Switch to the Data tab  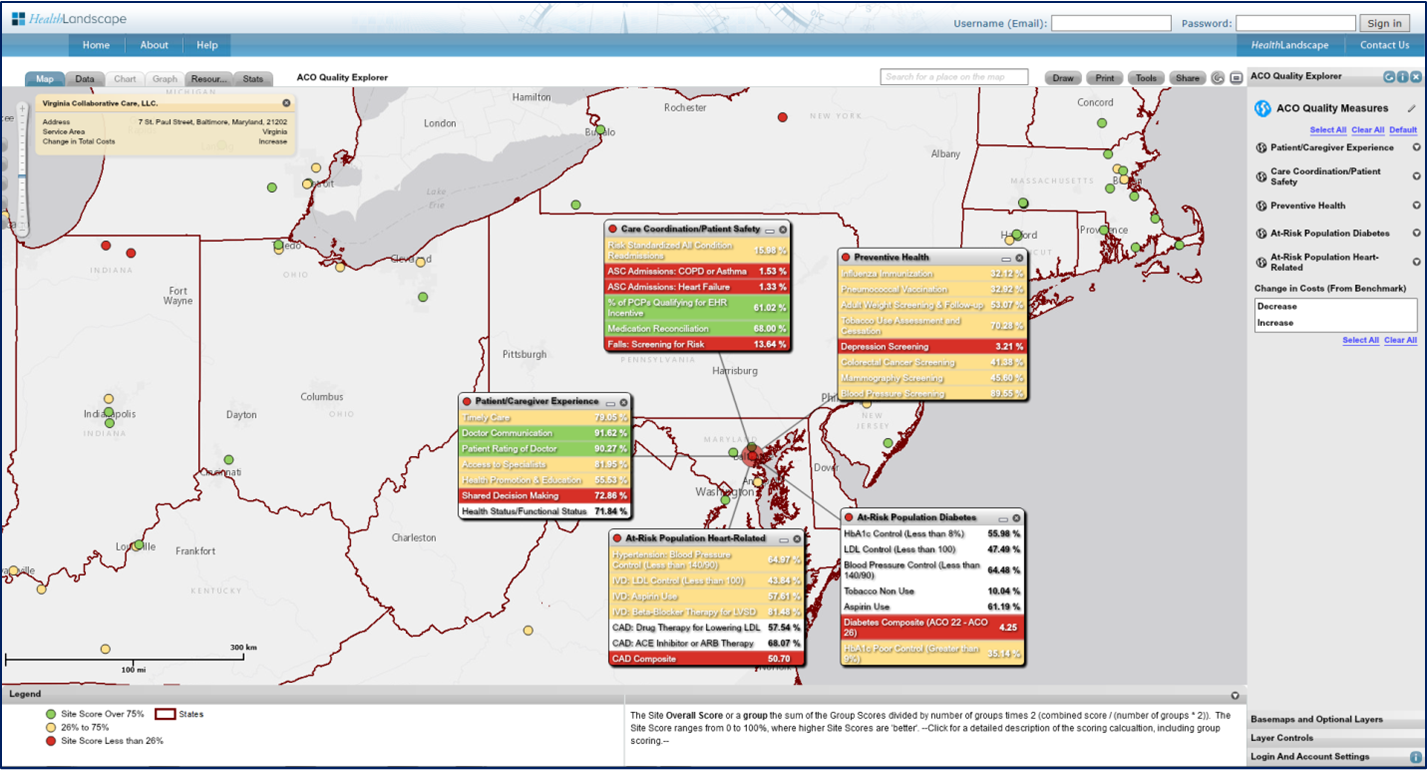click(x=85, y=78)
